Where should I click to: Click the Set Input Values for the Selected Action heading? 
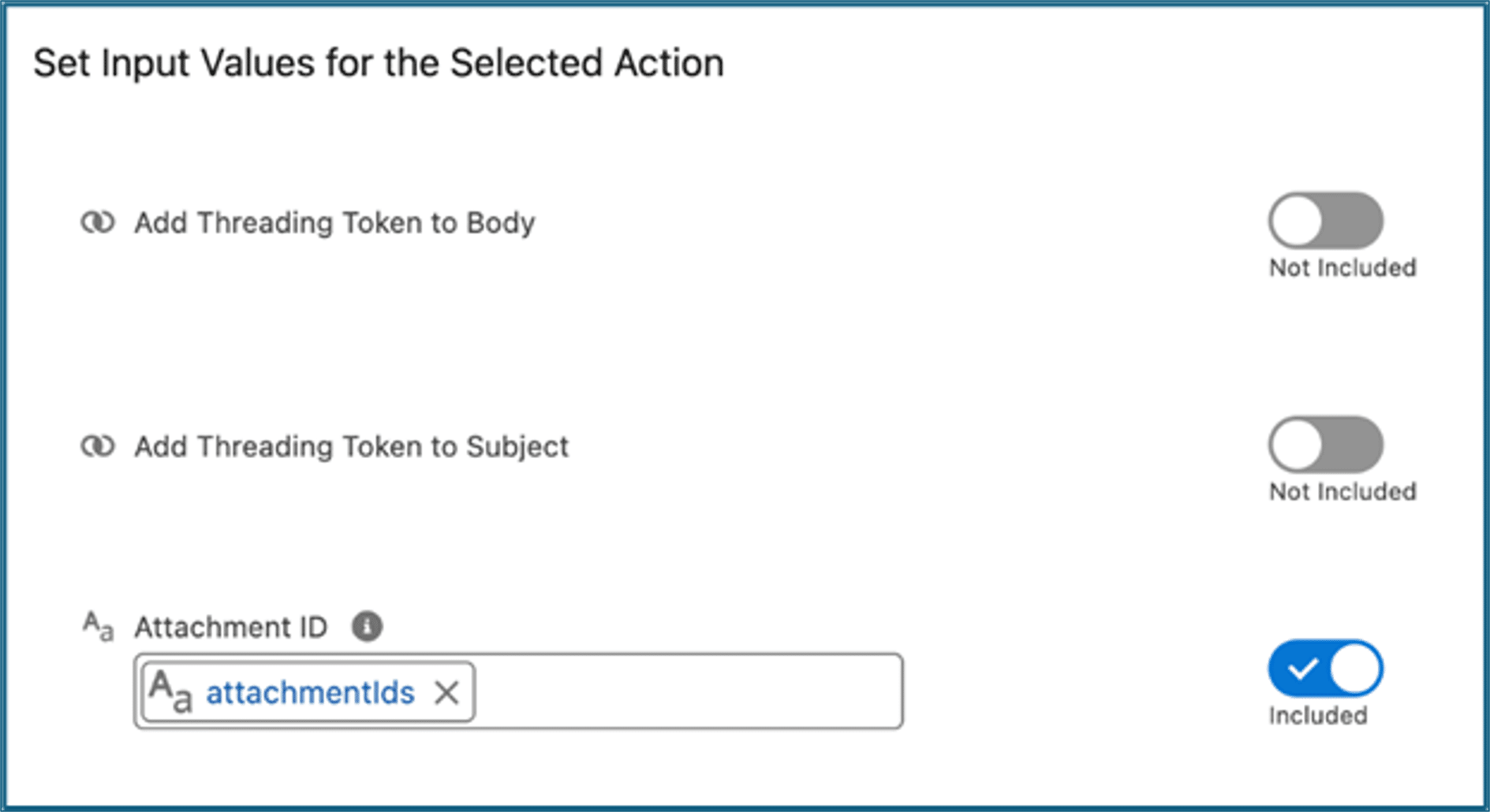[379, 63]
